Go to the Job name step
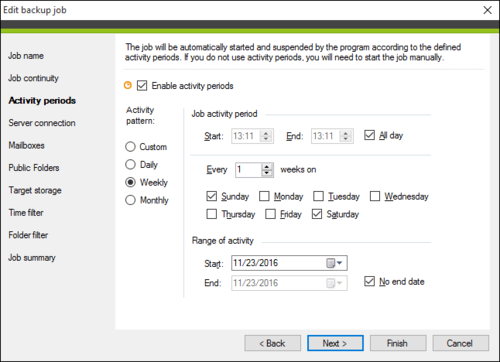 [x=26, y=56]
